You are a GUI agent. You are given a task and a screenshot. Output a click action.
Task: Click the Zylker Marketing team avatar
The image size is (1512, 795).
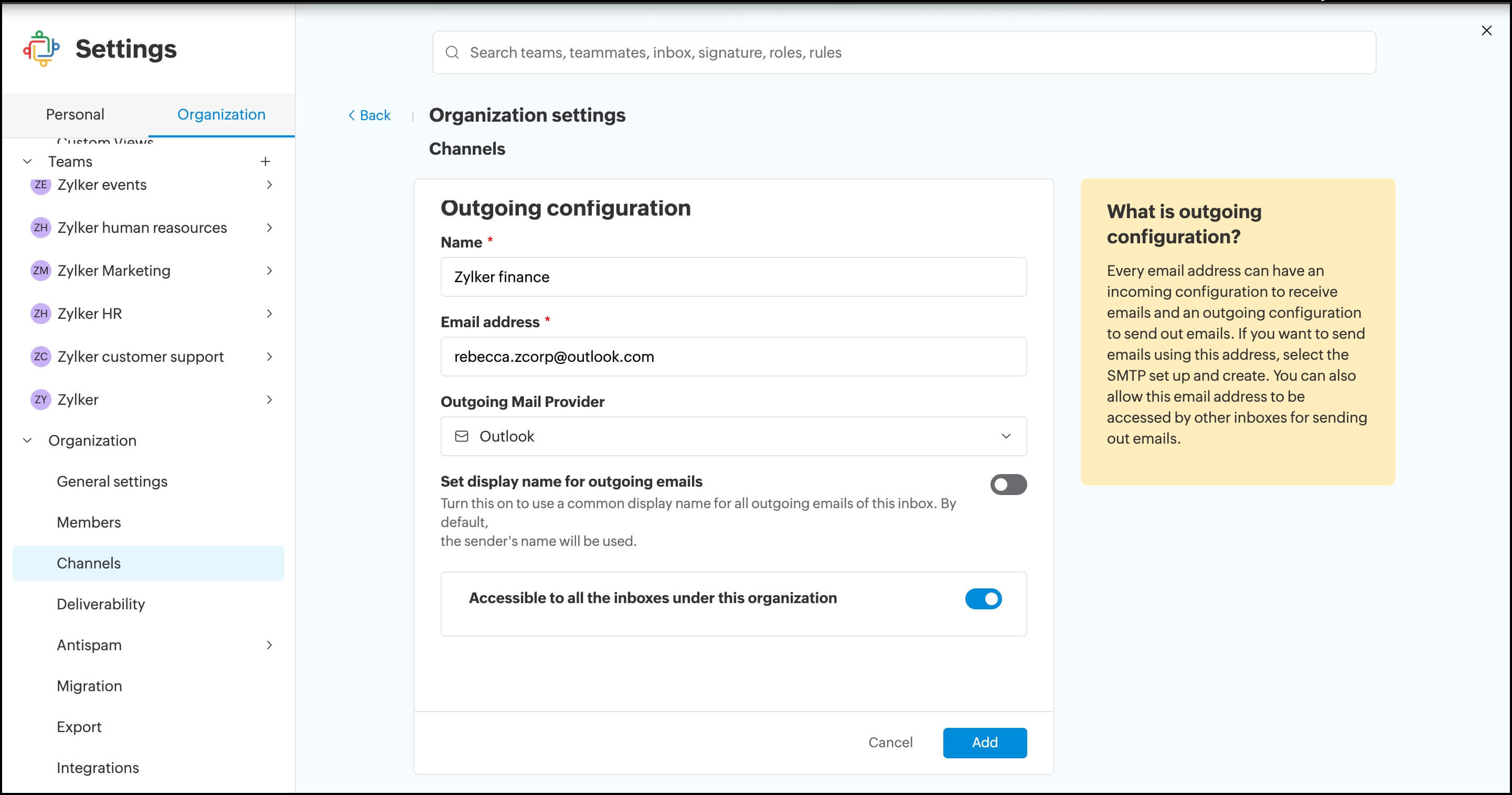tap(40, 271)
